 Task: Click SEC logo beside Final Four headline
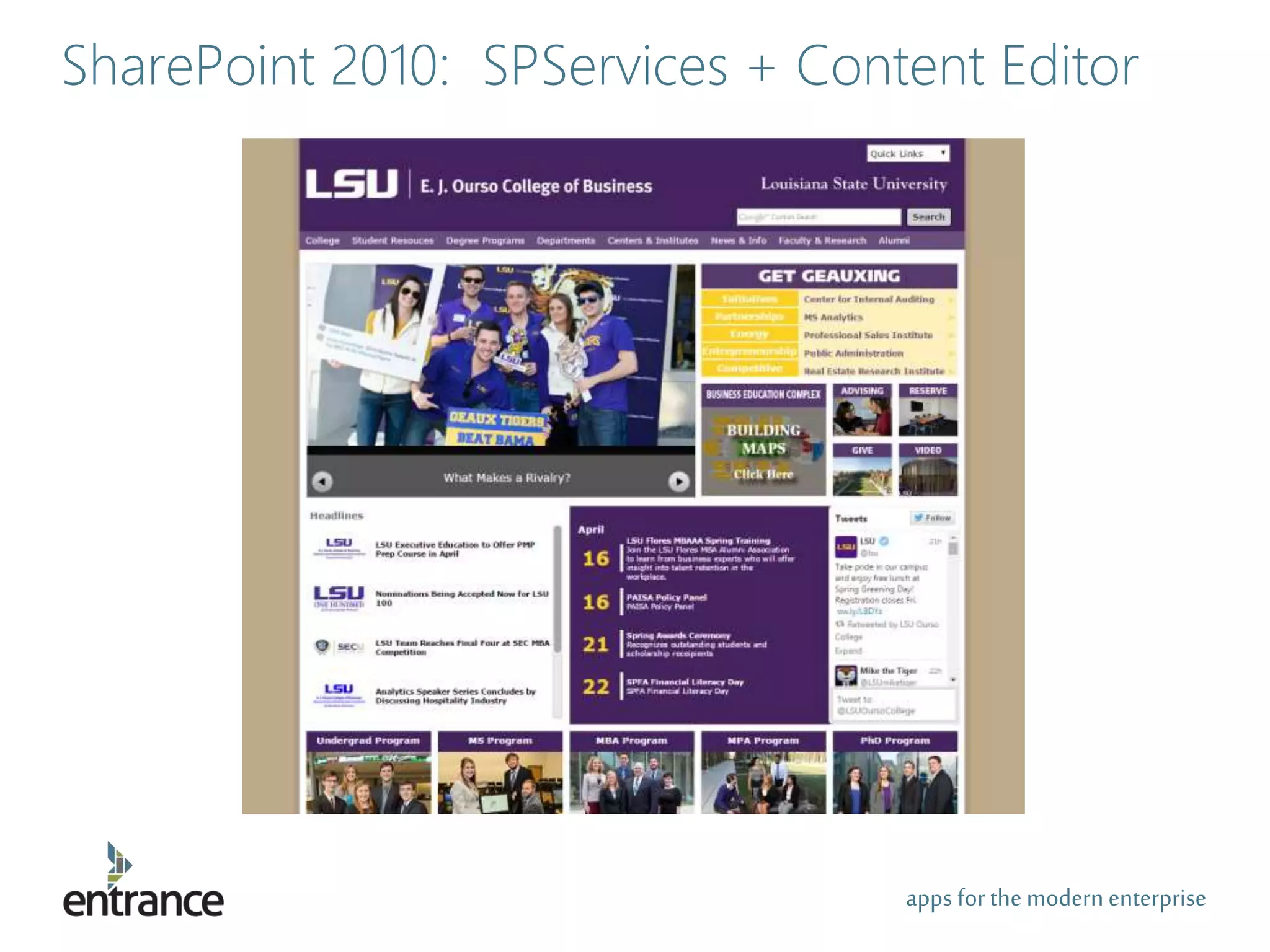(339, 647)
